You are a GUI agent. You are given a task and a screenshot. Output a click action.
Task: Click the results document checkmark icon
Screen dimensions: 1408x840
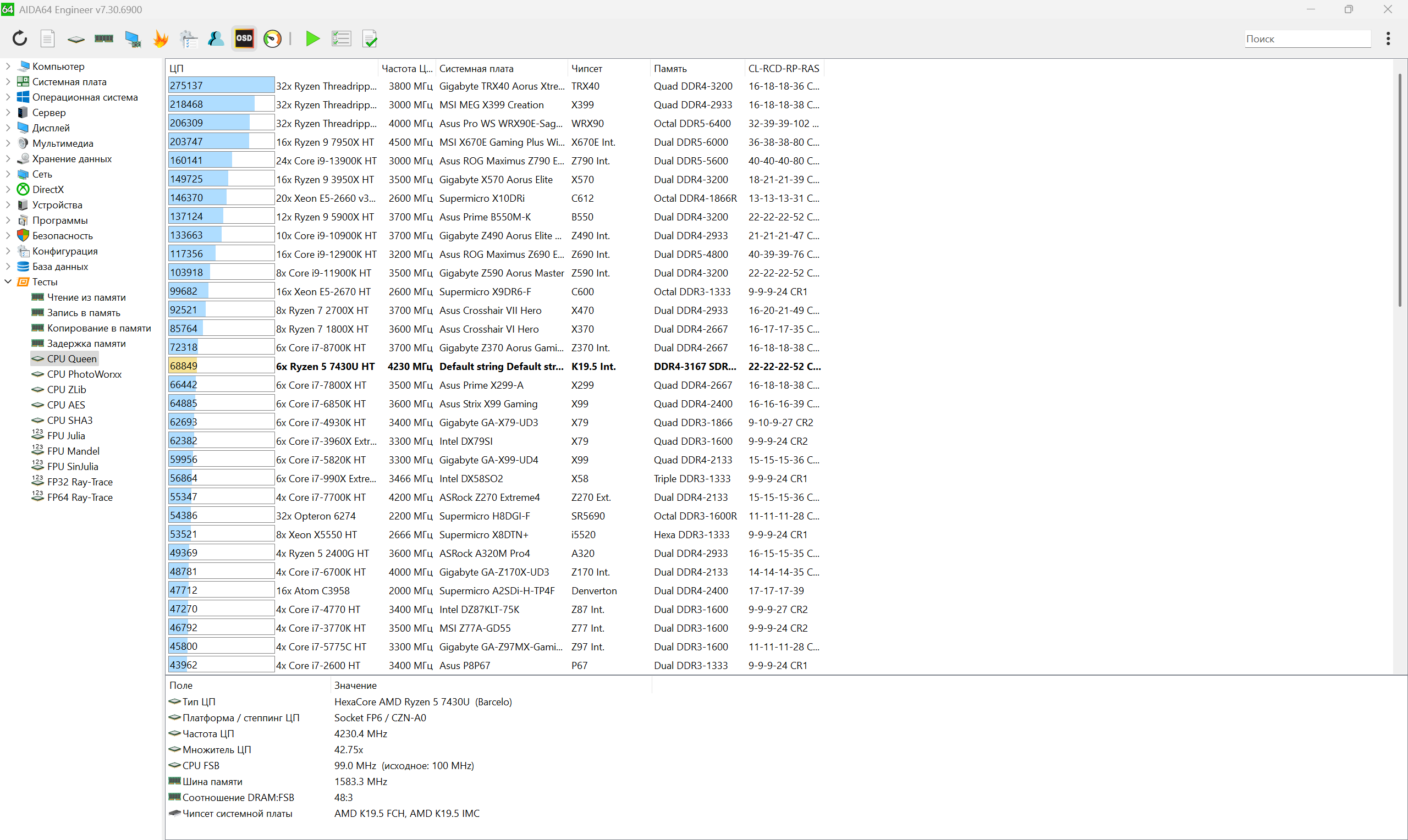(x=369, y=38)
